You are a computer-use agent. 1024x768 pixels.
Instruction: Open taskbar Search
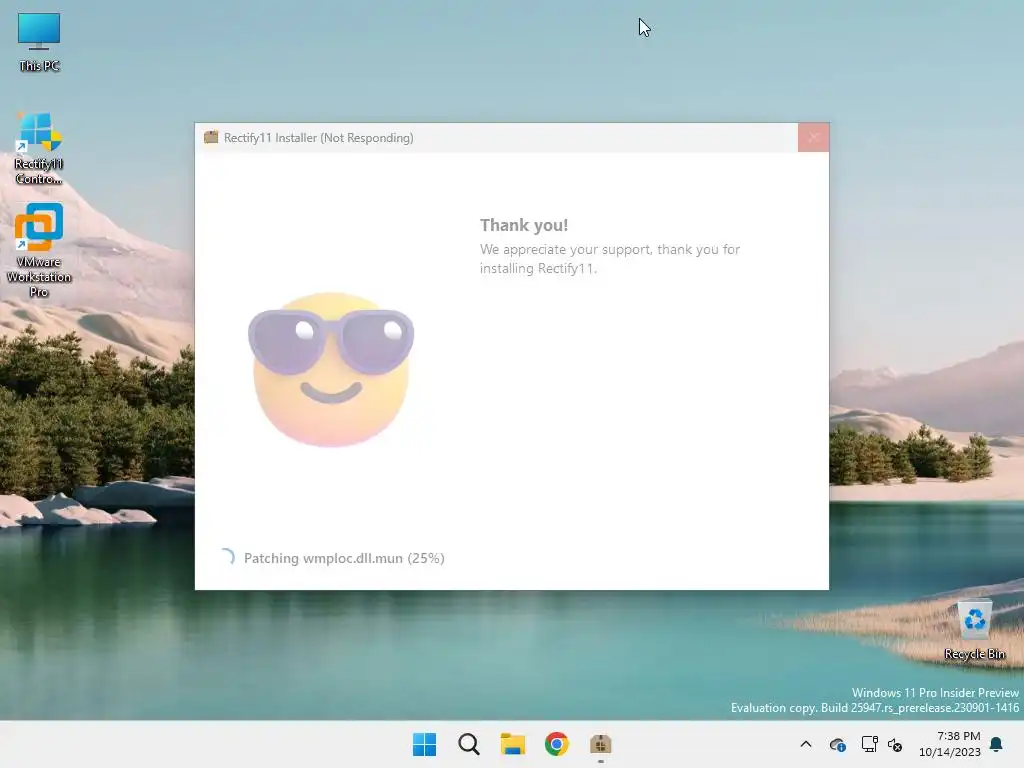point(469,744)
